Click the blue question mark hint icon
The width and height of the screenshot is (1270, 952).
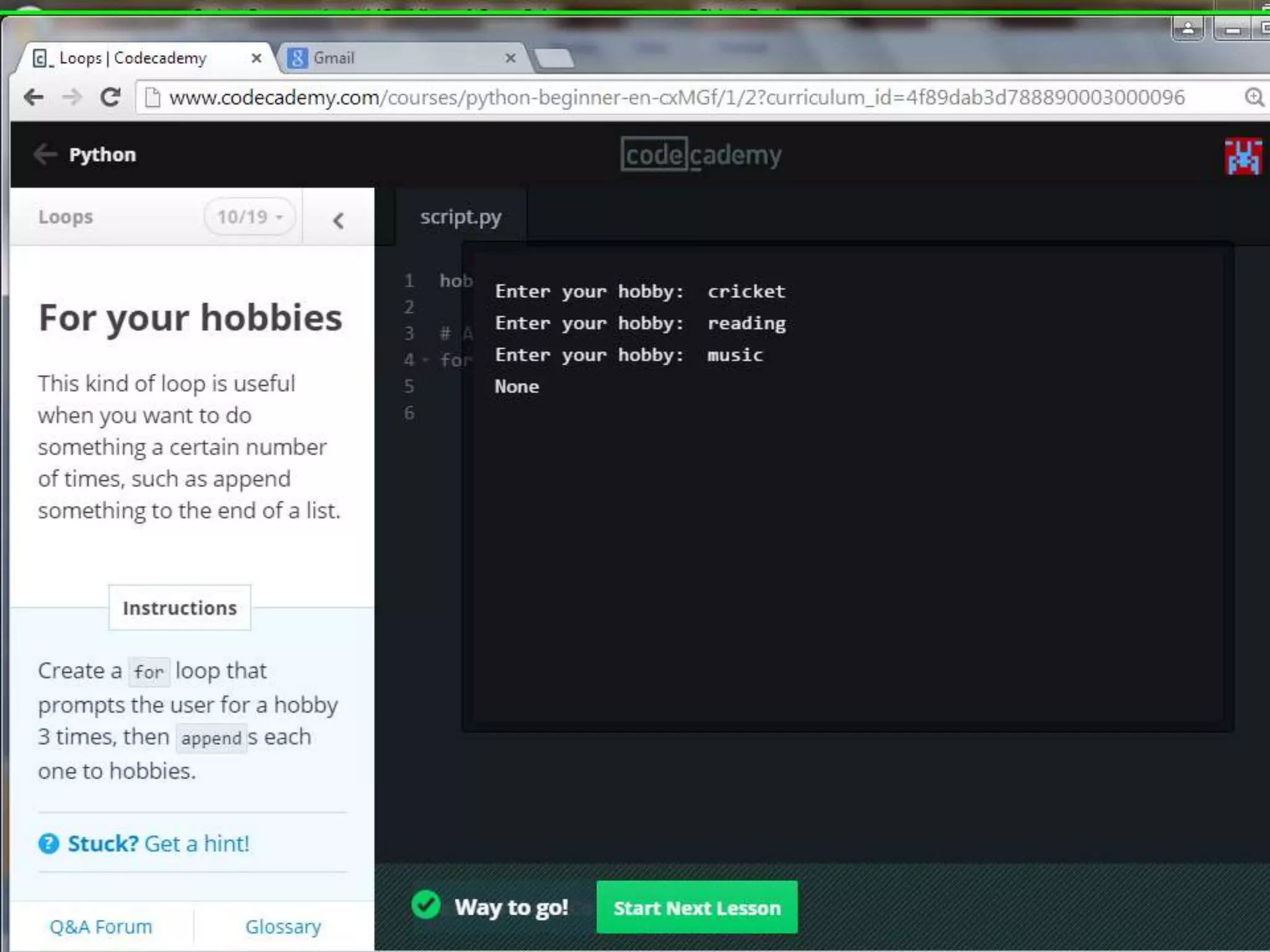pos(48,844)
